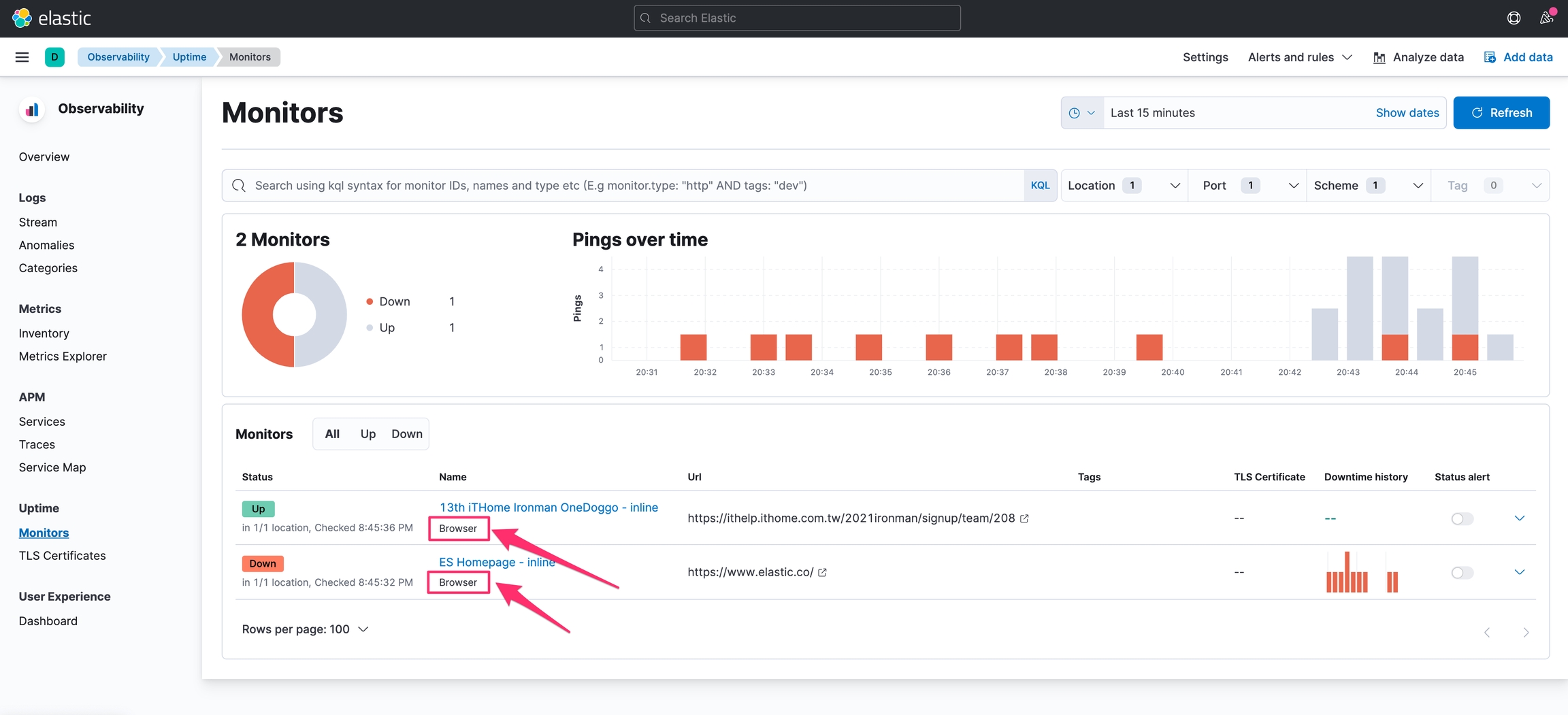Screen dimensions: 1568x715
Task: Open Rows per page selector
Action: pyautogui.click(x=305, y=629)
